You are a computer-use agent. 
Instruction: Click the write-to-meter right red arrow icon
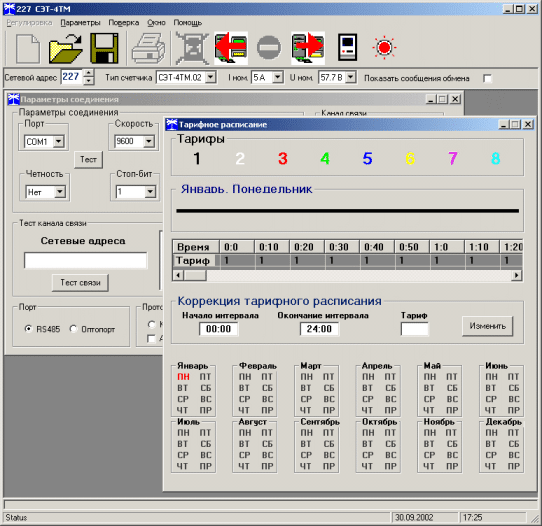tap(308, 48)
